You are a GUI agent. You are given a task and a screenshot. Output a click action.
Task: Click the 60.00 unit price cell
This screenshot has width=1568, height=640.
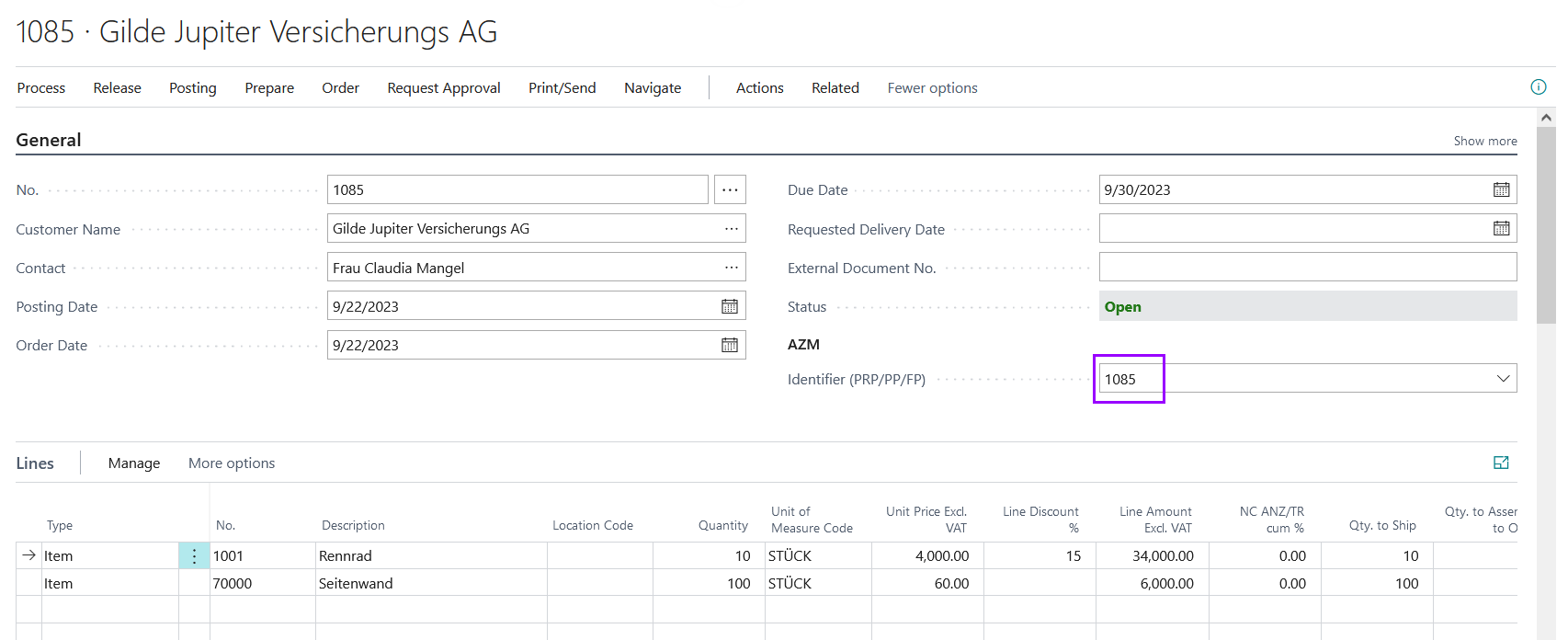click(x=927, y=583)
